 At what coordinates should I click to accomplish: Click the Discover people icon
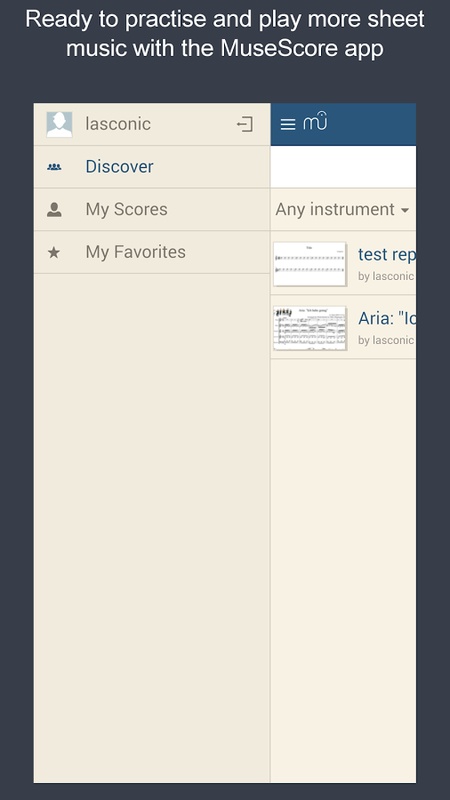pos(54,166)
